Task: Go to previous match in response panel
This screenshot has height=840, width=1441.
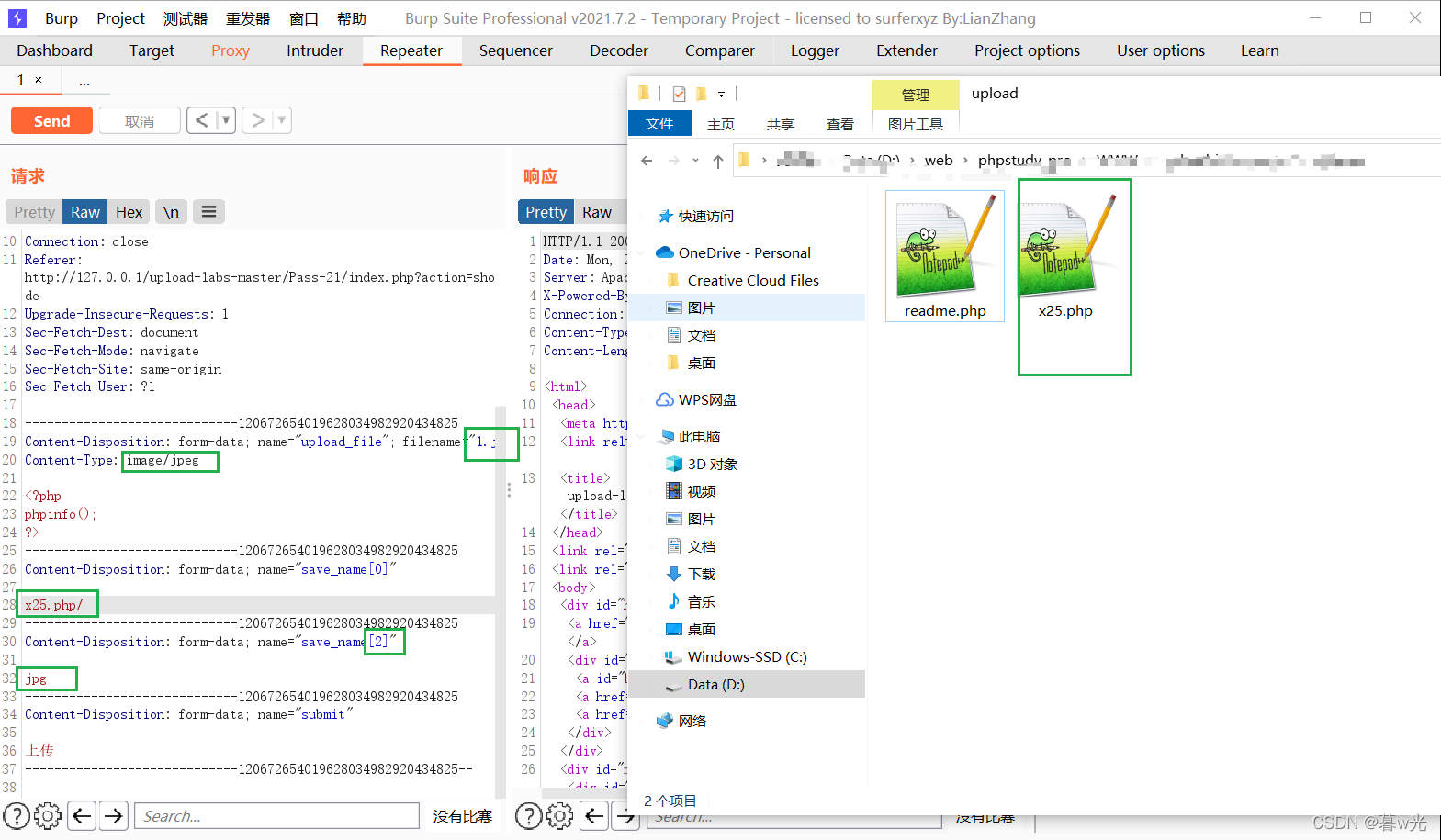Action: pyautogui.click(x=594, y=815)
